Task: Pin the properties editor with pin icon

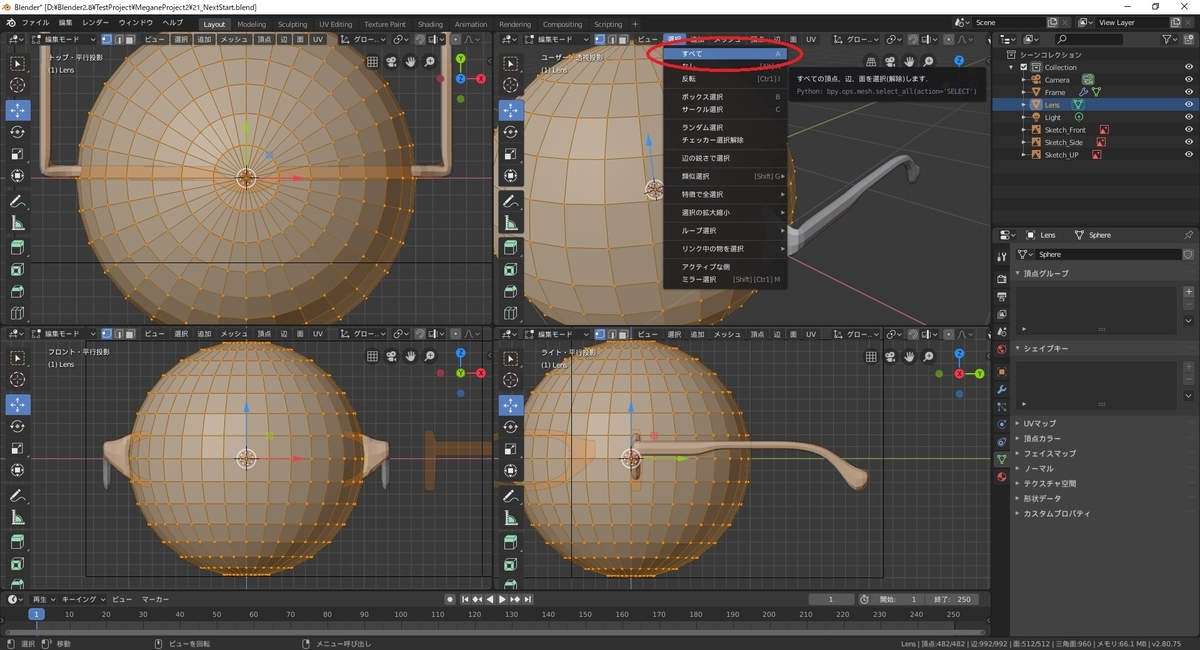Action: pyautogui.click(x=1188, y=235)
